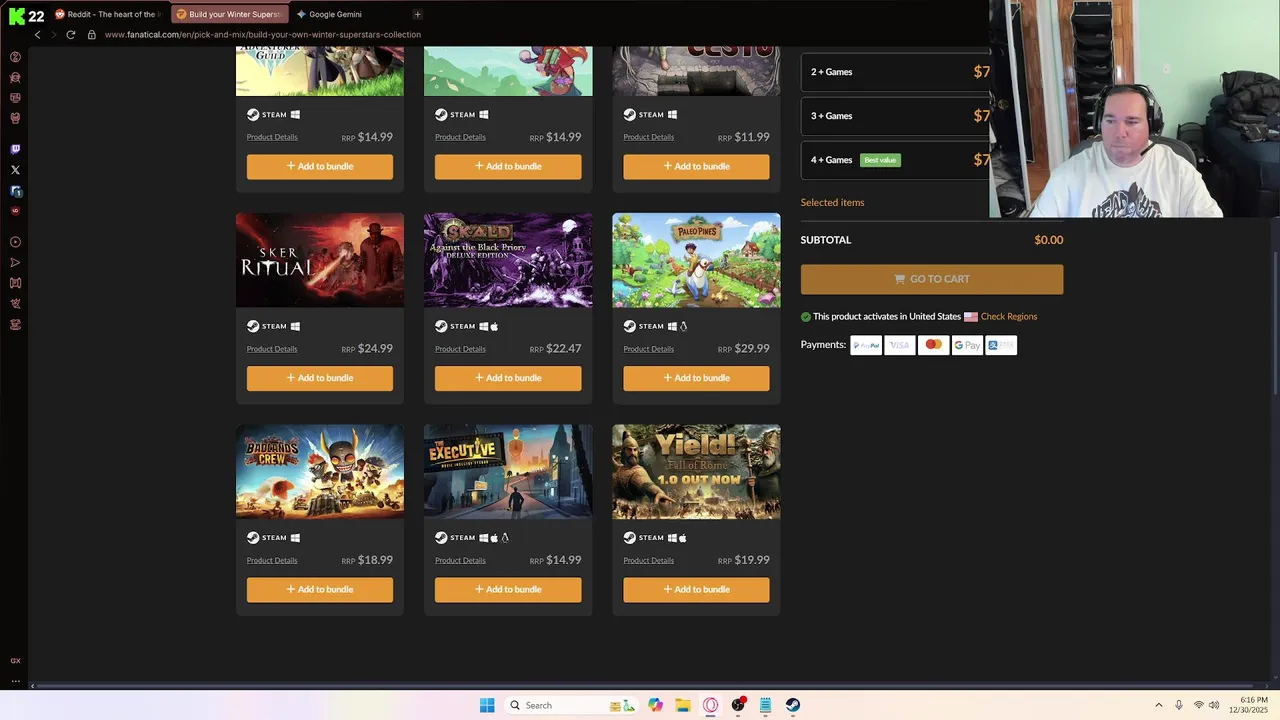The image size is (1280, 720).
Task: Reload the Fanatical page
Action: 71,34
